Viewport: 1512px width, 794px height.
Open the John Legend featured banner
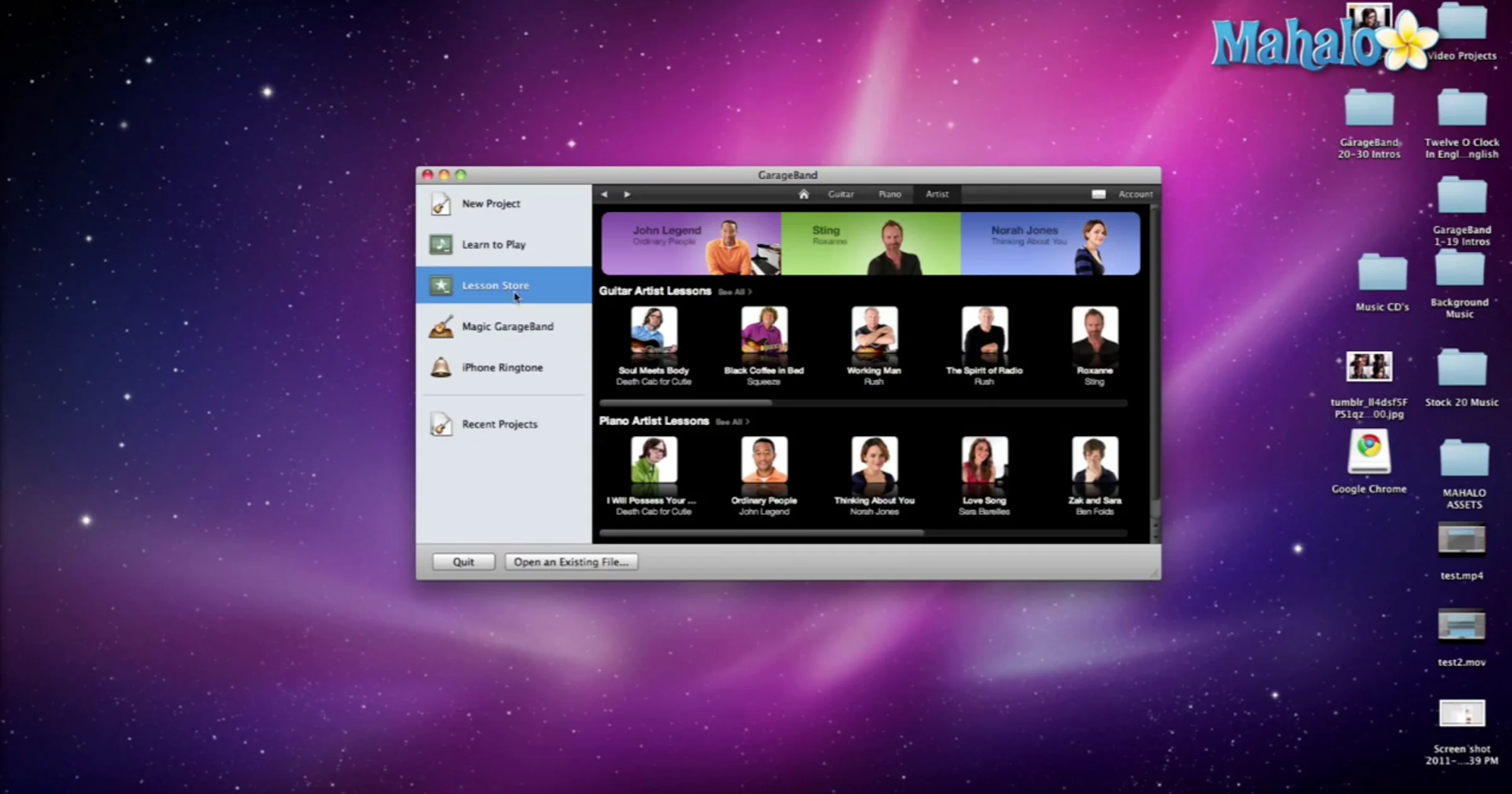691,243
